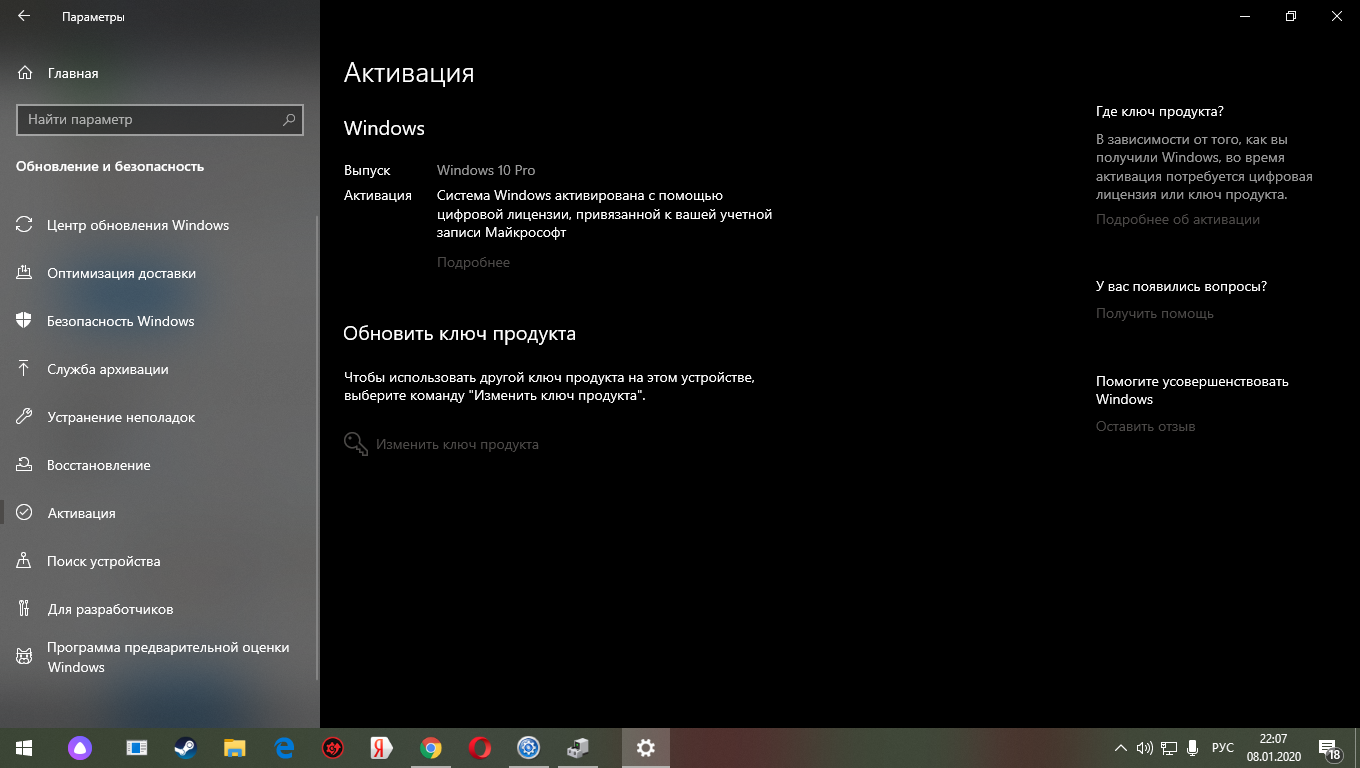Image resolution: width=1360 pixels, height=768 pixels.
Task: Open the Windows Start menu
Action: [24, 748]
